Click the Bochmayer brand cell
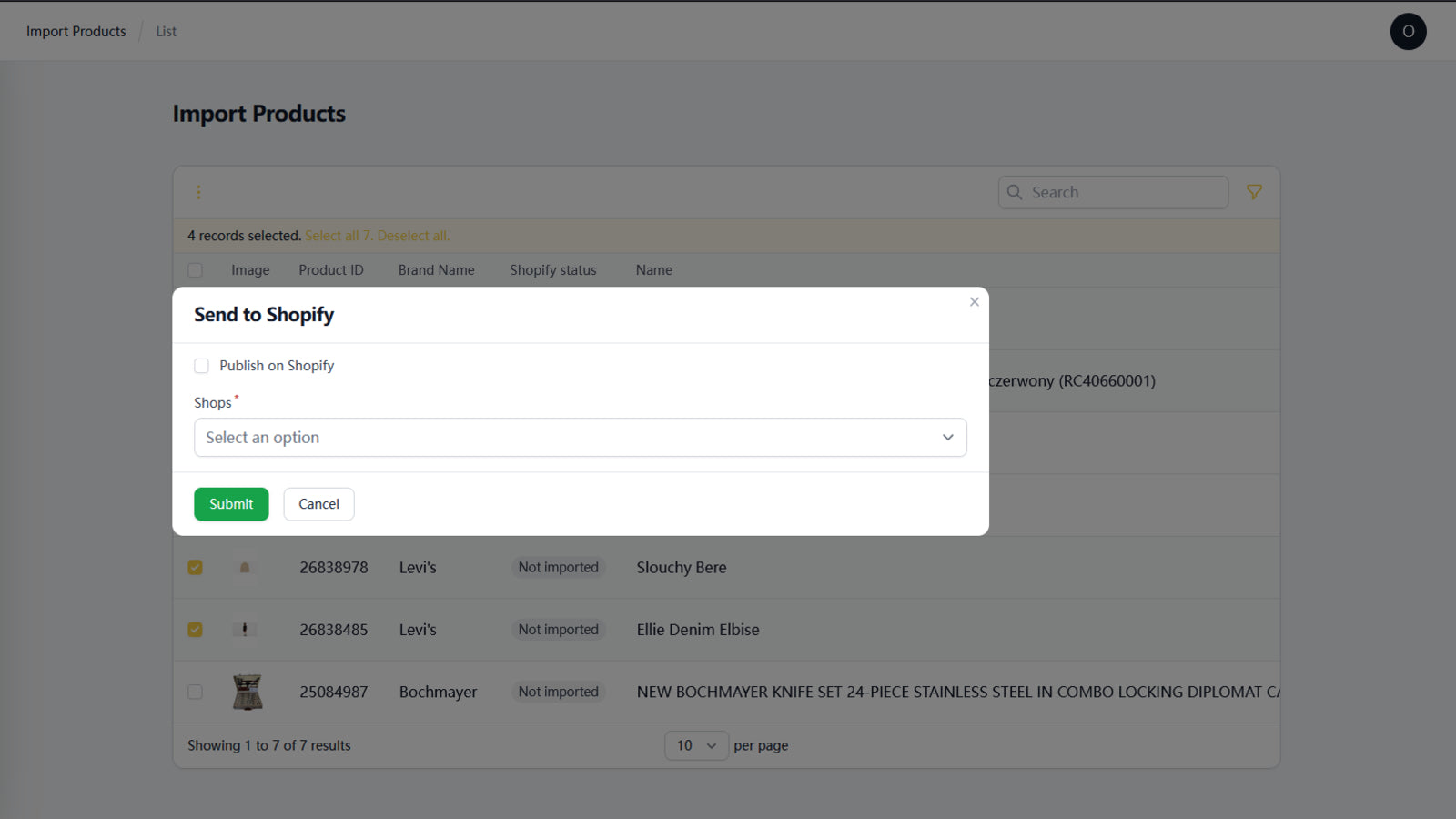 tap(438, 693)
